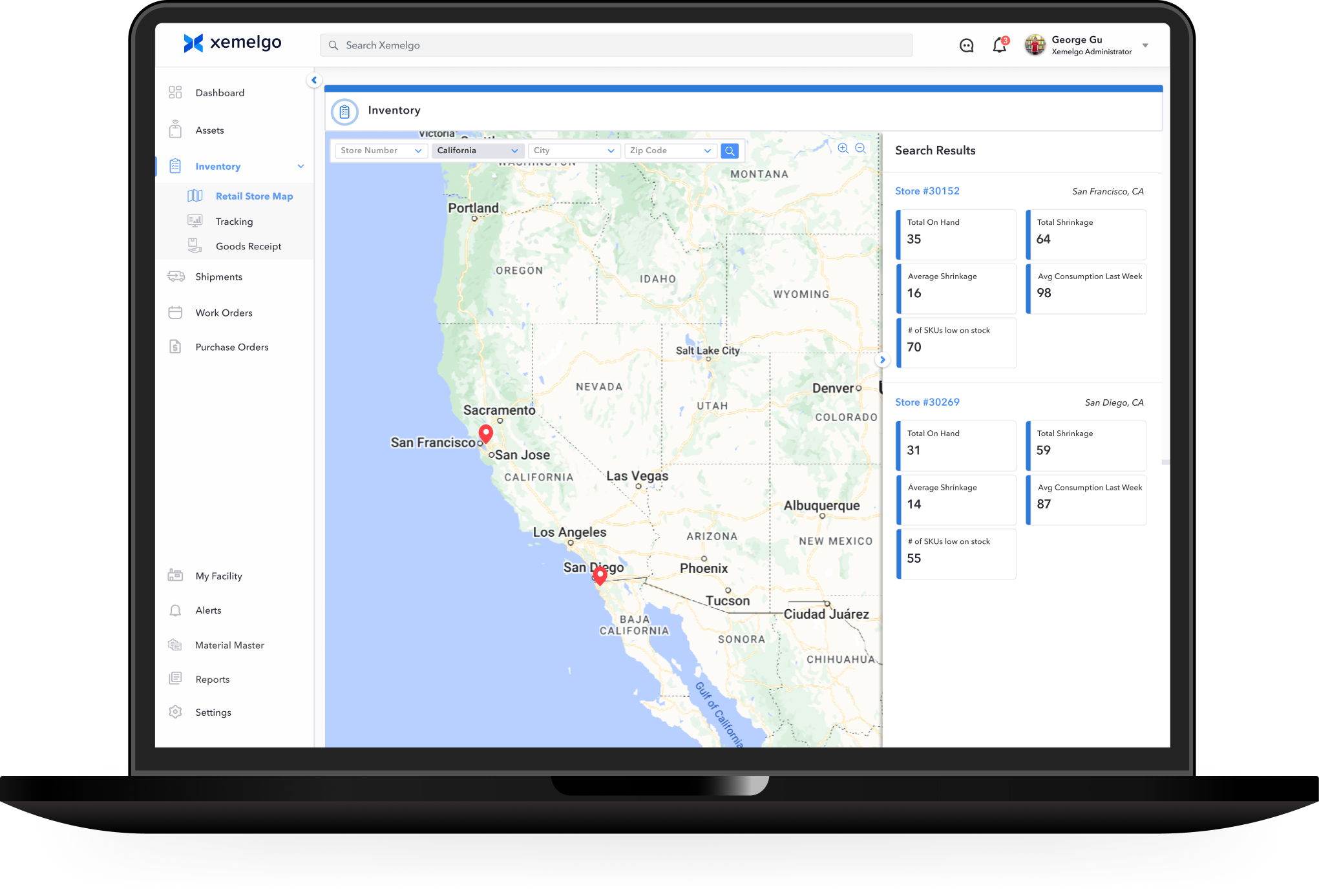Screen dimensions: 1319x896
Task: Collapse the Inventory sidebar section
Action: [x=301, y=166]
